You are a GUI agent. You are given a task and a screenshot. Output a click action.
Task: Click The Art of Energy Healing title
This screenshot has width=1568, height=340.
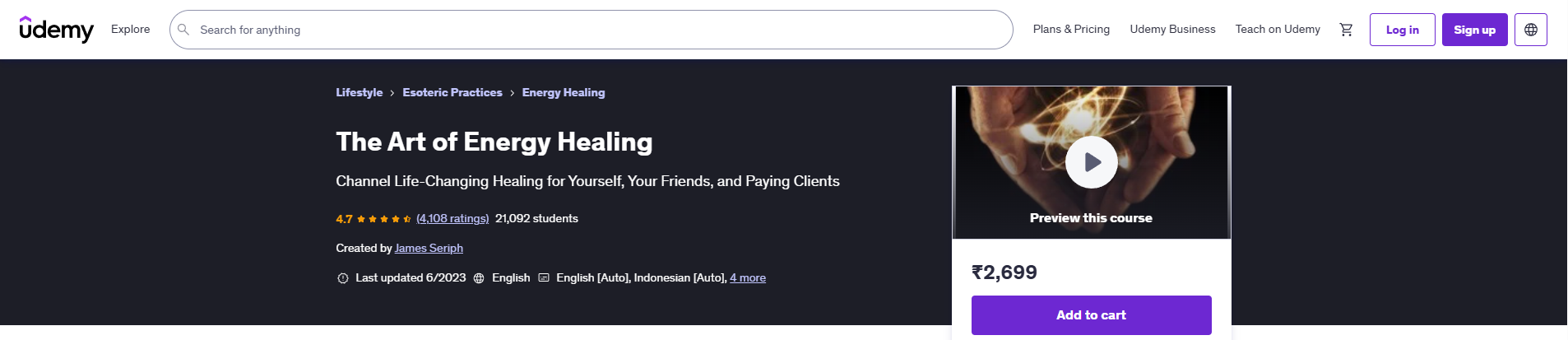(494, 142)
